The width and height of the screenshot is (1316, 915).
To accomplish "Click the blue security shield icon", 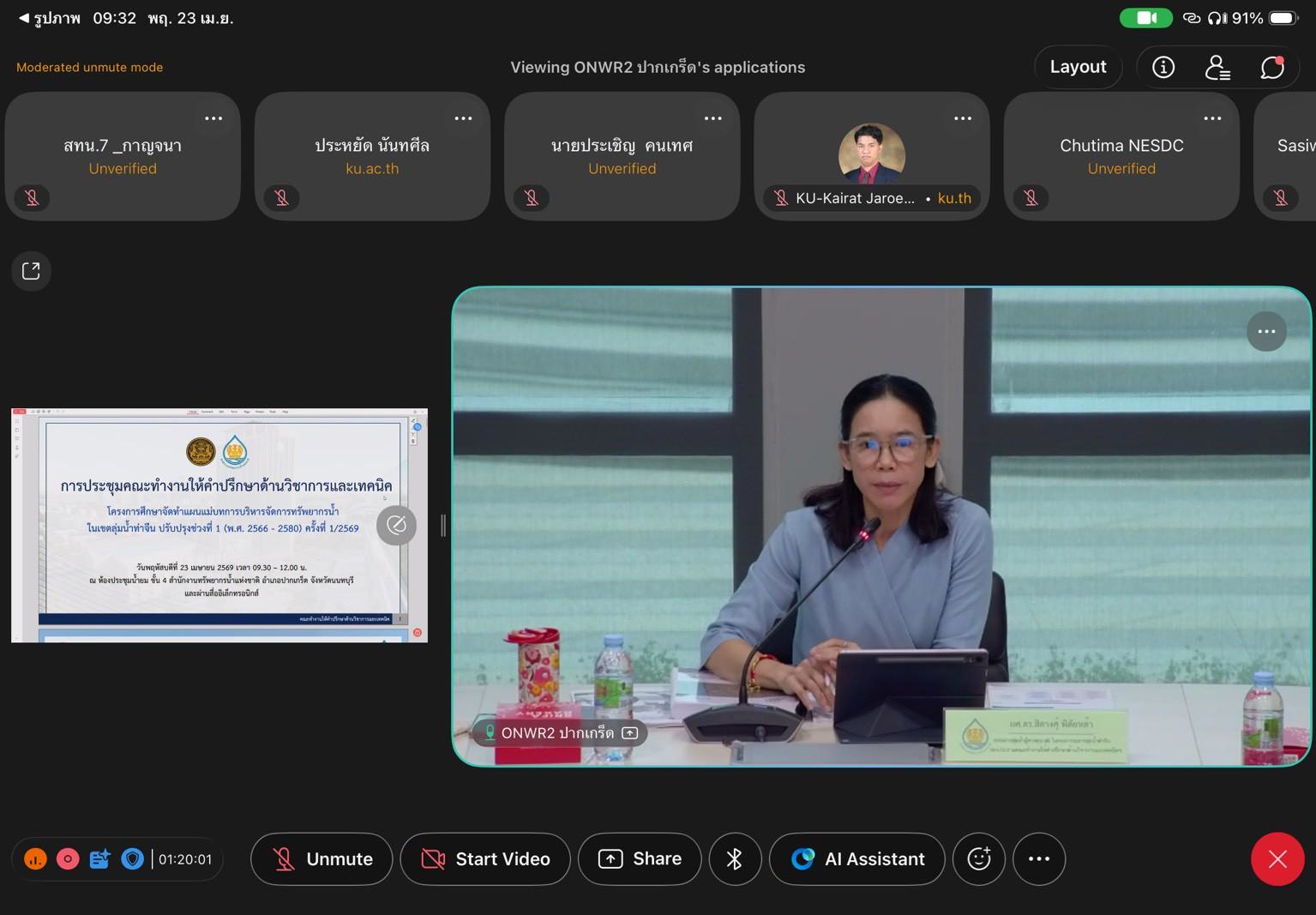I will tap(132, 858).
